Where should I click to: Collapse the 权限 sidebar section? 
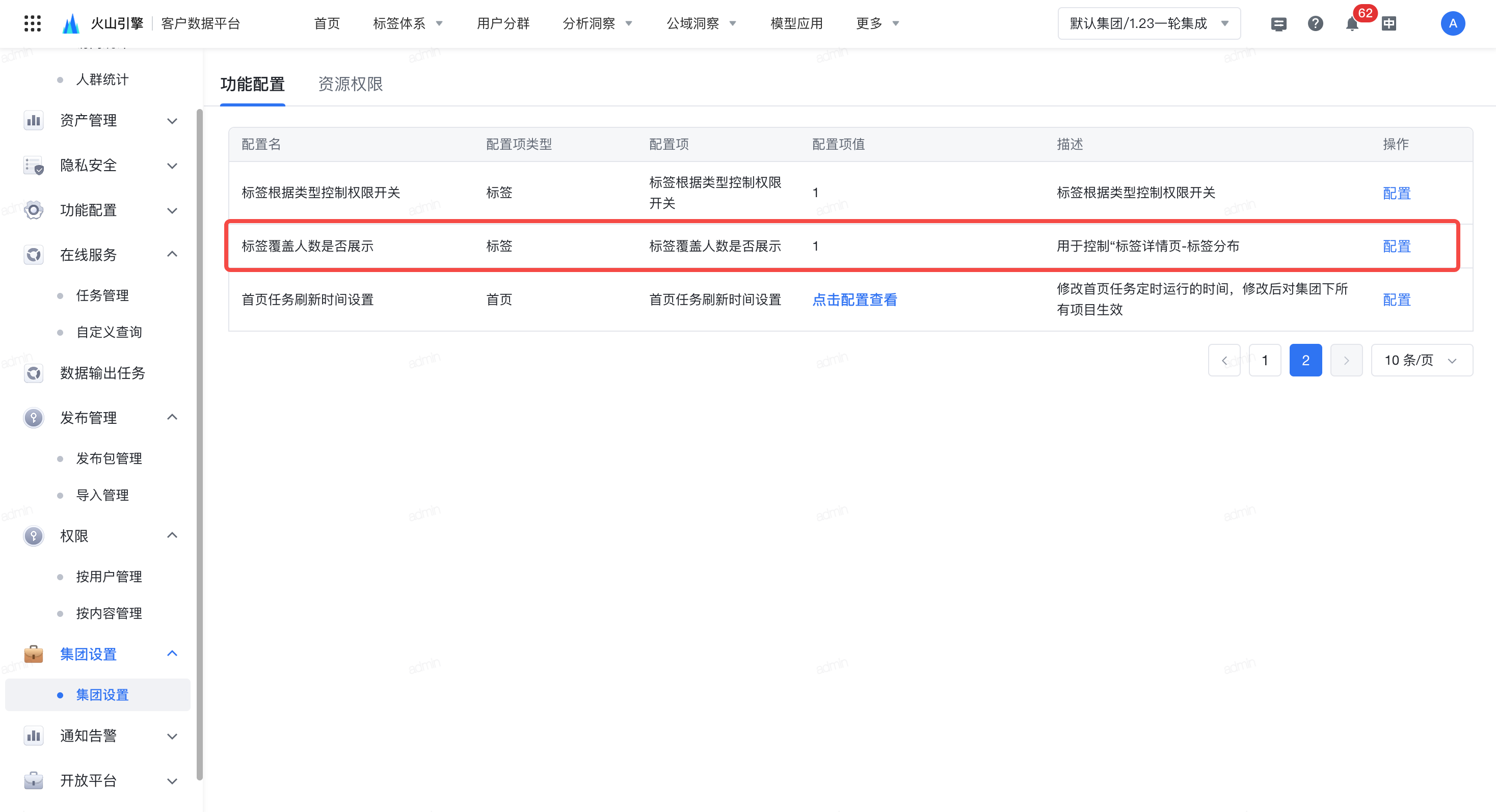tap(172, 535)
